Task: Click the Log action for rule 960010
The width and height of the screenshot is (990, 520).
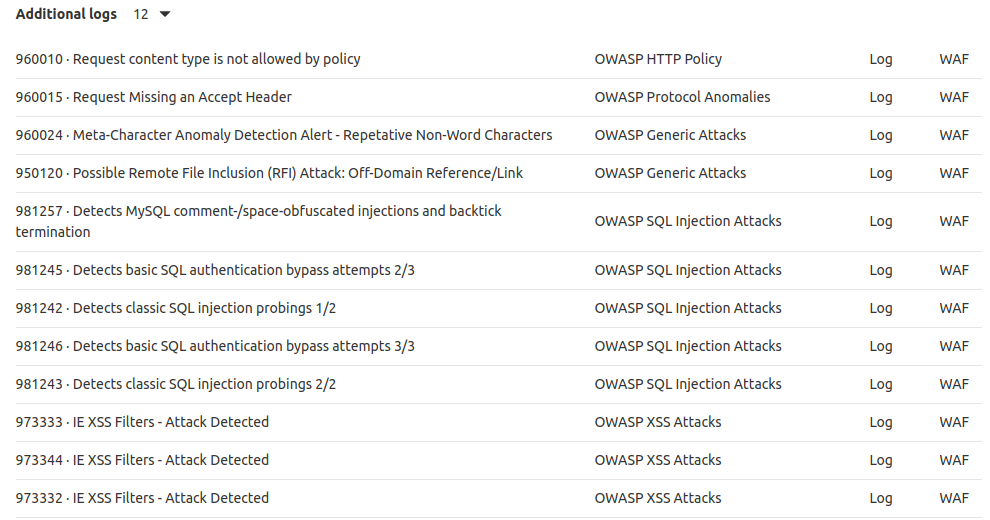Action: (880, 59)
